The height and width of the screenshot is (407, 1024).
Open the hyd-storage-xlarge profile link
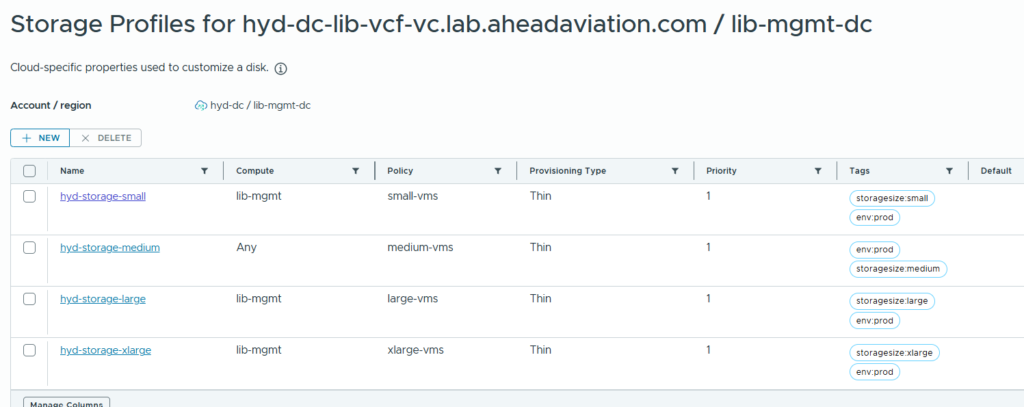click(x=106, y=350)
